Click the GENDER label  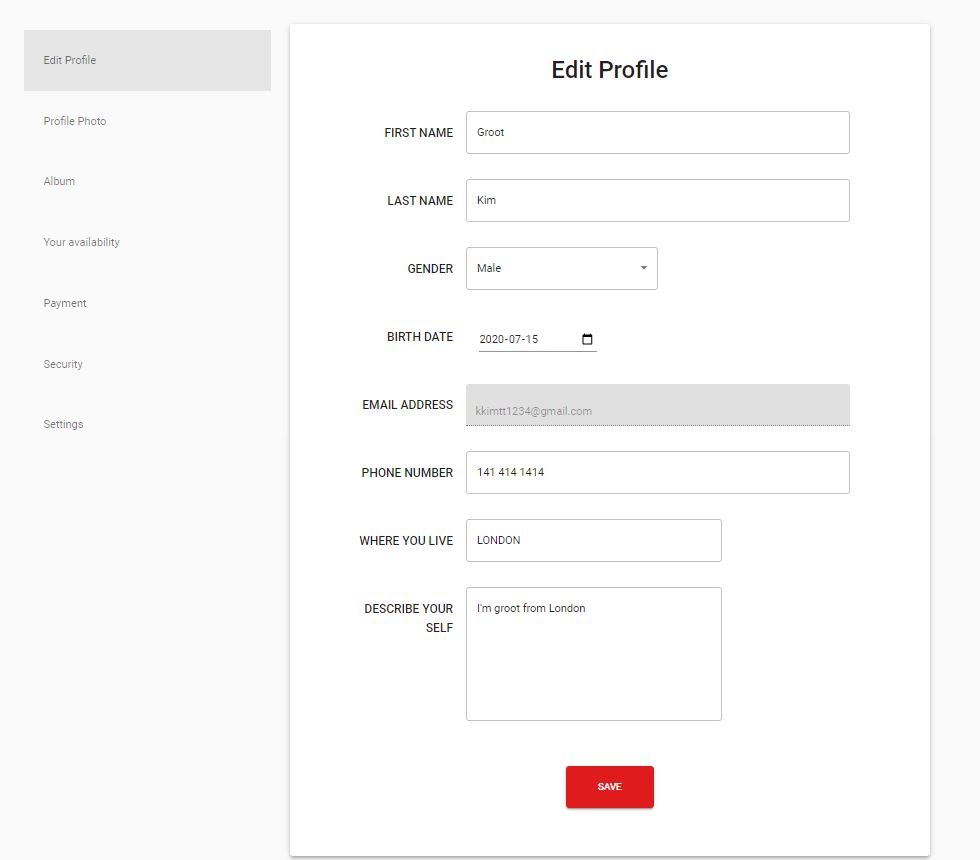pyautogui.click(x=430, y=269)
